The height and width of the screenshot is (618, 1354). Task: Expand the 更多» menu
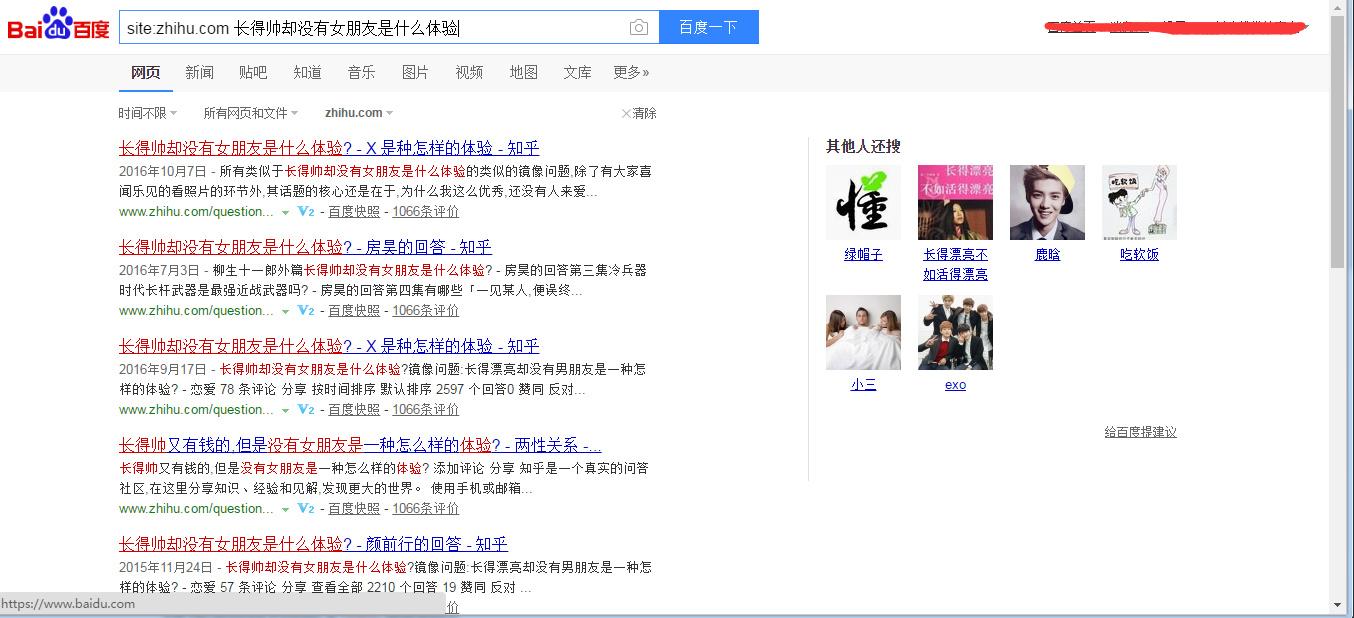pyautogui.click(x=631, y=72)
